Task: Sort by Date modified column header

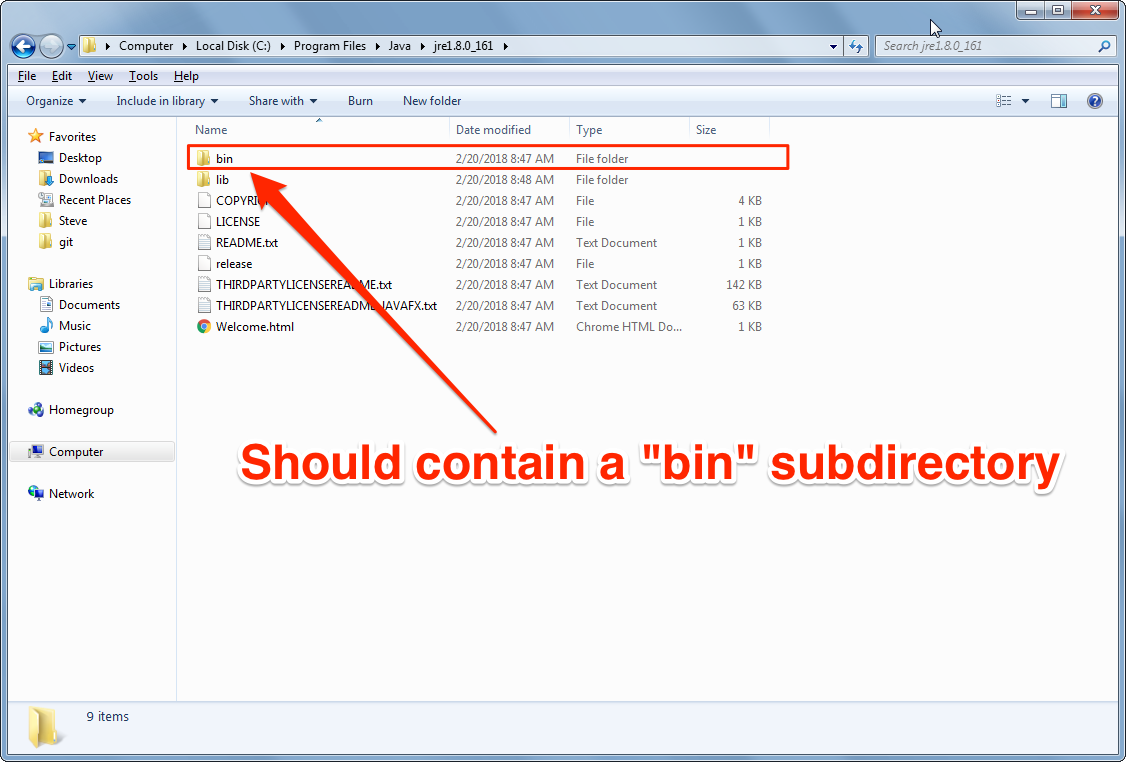Action: pyautogui.click(x=493, y=130)
